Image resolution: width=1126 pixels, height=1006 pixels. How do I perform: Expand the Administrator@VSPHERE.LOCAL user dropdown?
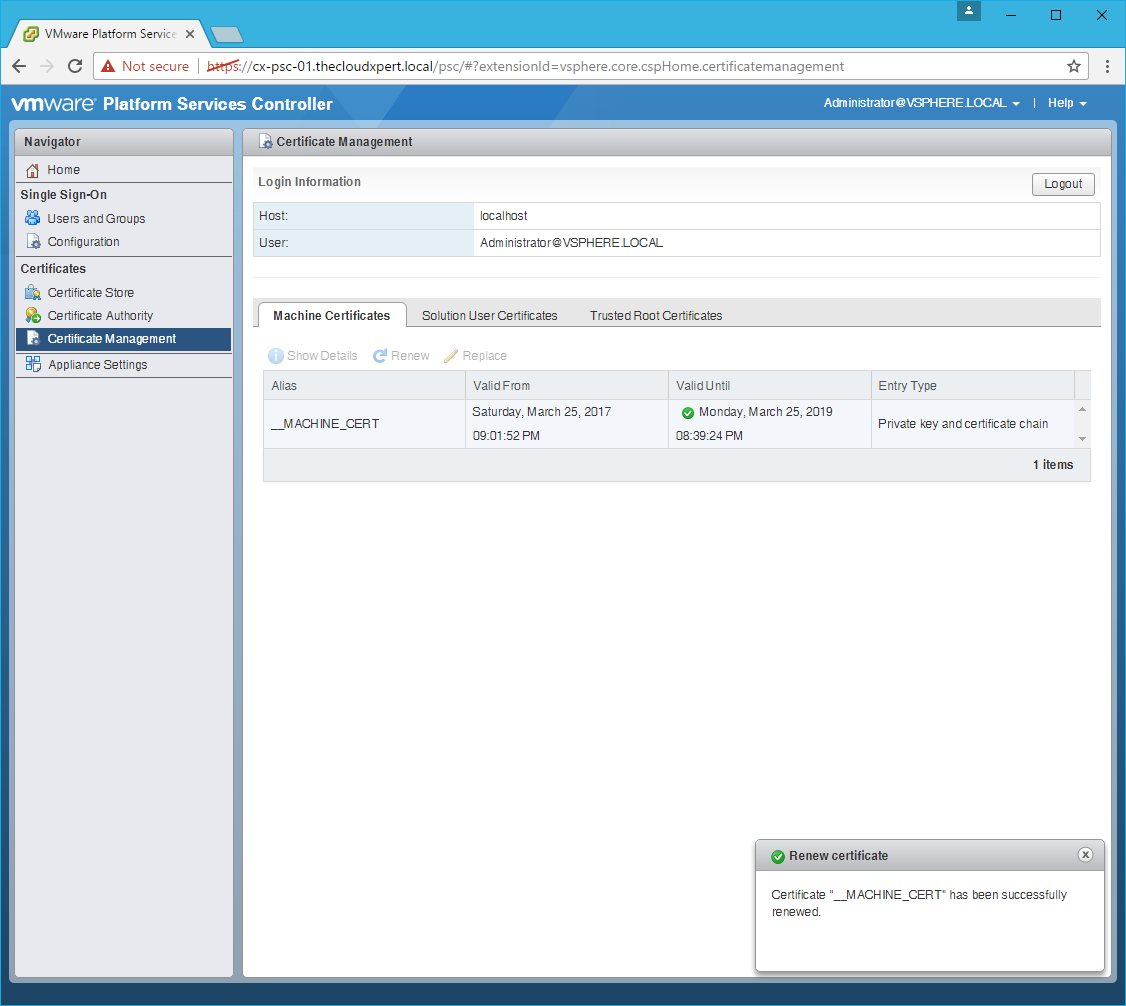tap(921, 103)
